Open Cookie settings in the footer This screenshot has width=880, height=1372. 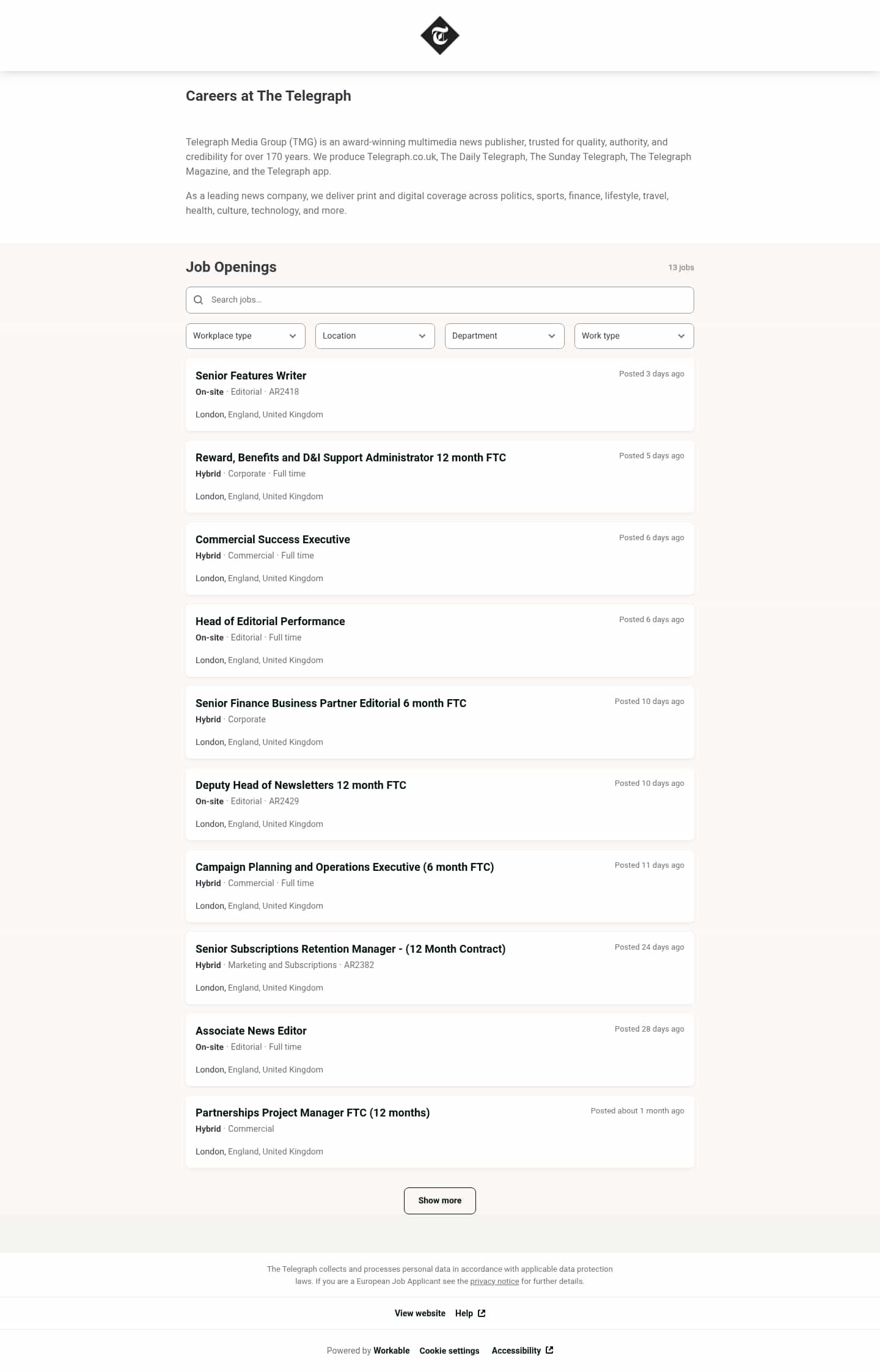[449, 1351]
